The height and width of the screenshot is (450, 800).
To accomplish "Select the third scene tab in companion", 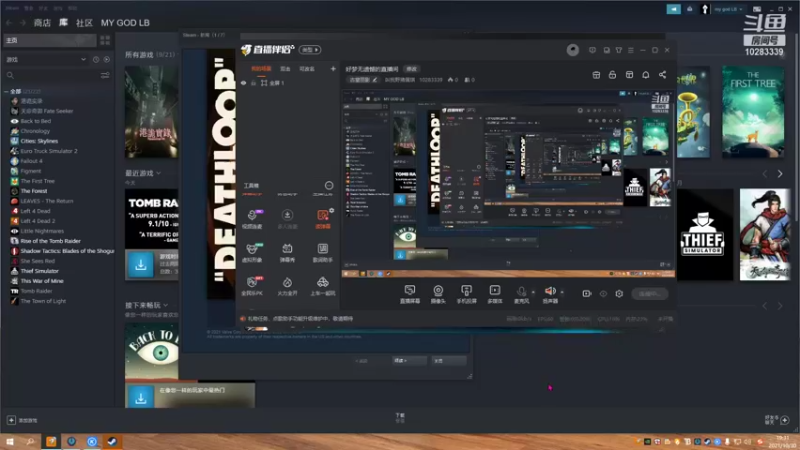I will point(307,68).
